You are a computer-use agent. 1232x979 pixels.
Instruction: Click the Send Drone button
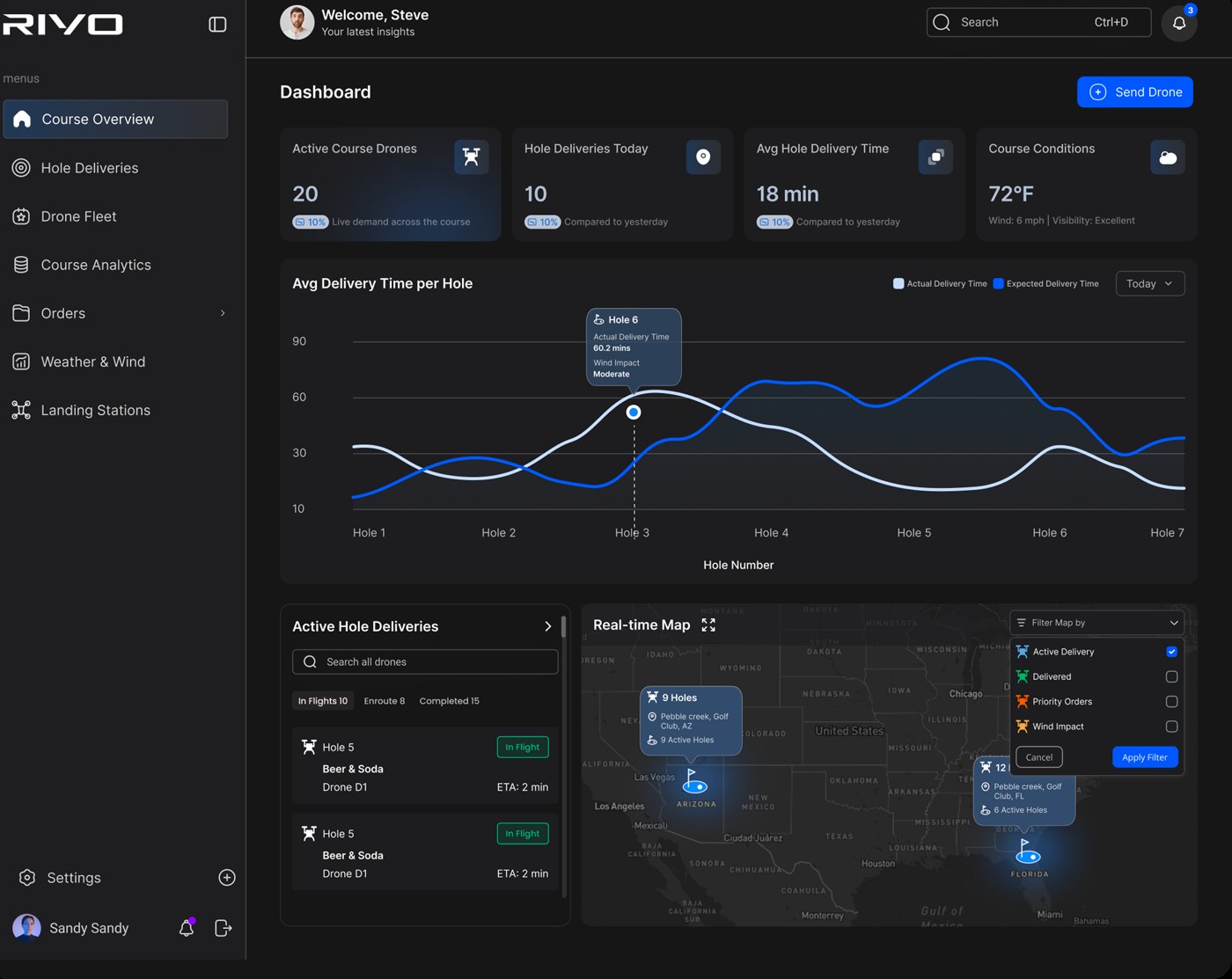(1135, 92)
